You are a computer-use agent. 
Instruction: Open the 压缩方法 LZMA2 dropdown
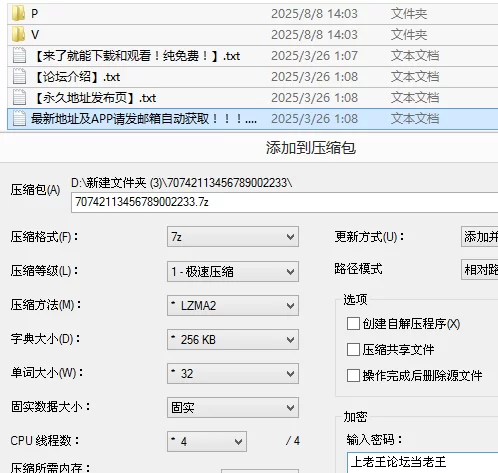[x=233, y=305]
